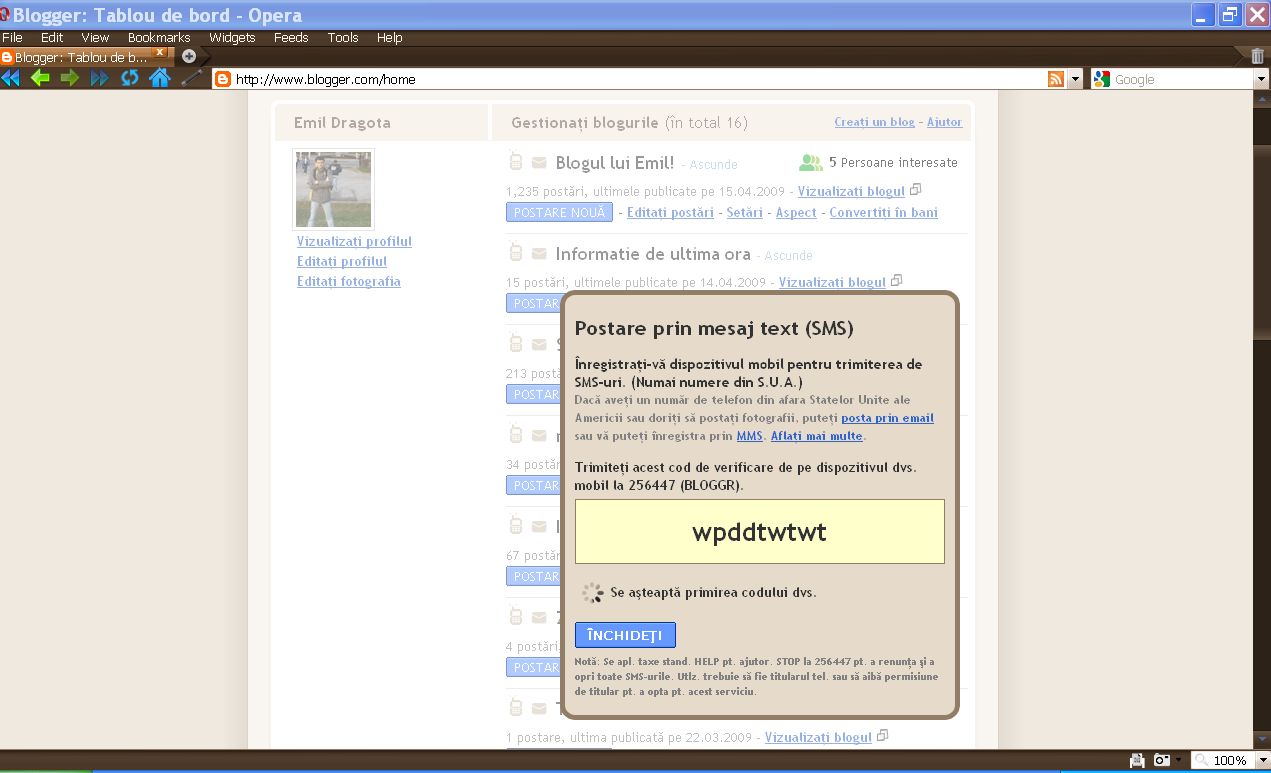Go forward with the green right arrow

coord(69,78)
